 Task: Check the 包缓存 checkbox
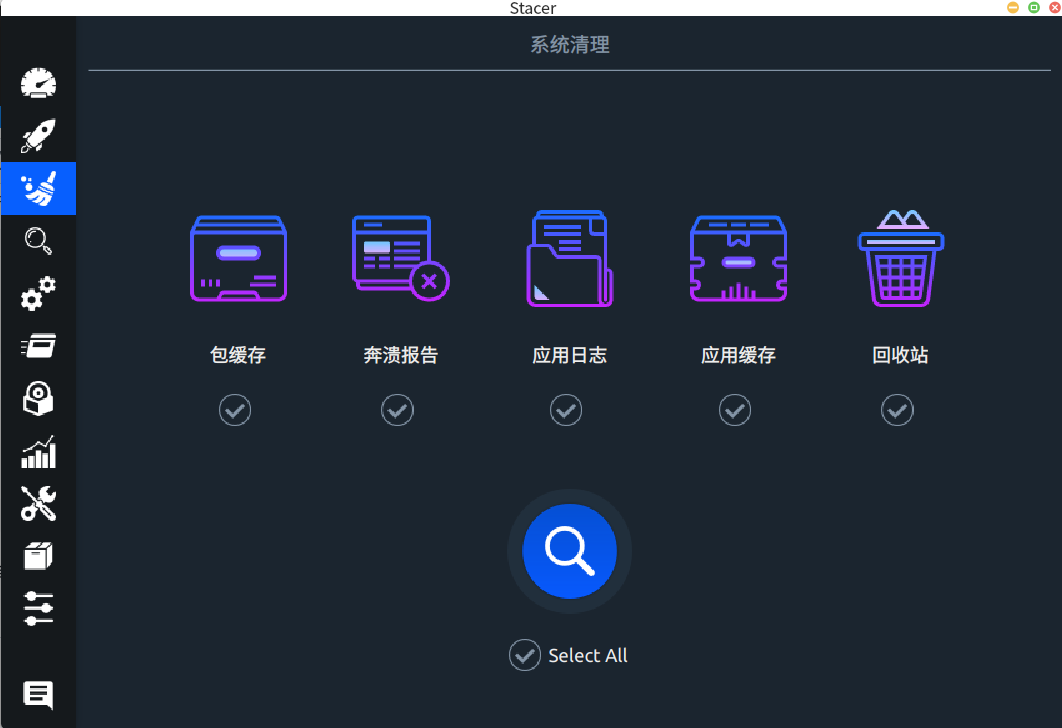235,410
